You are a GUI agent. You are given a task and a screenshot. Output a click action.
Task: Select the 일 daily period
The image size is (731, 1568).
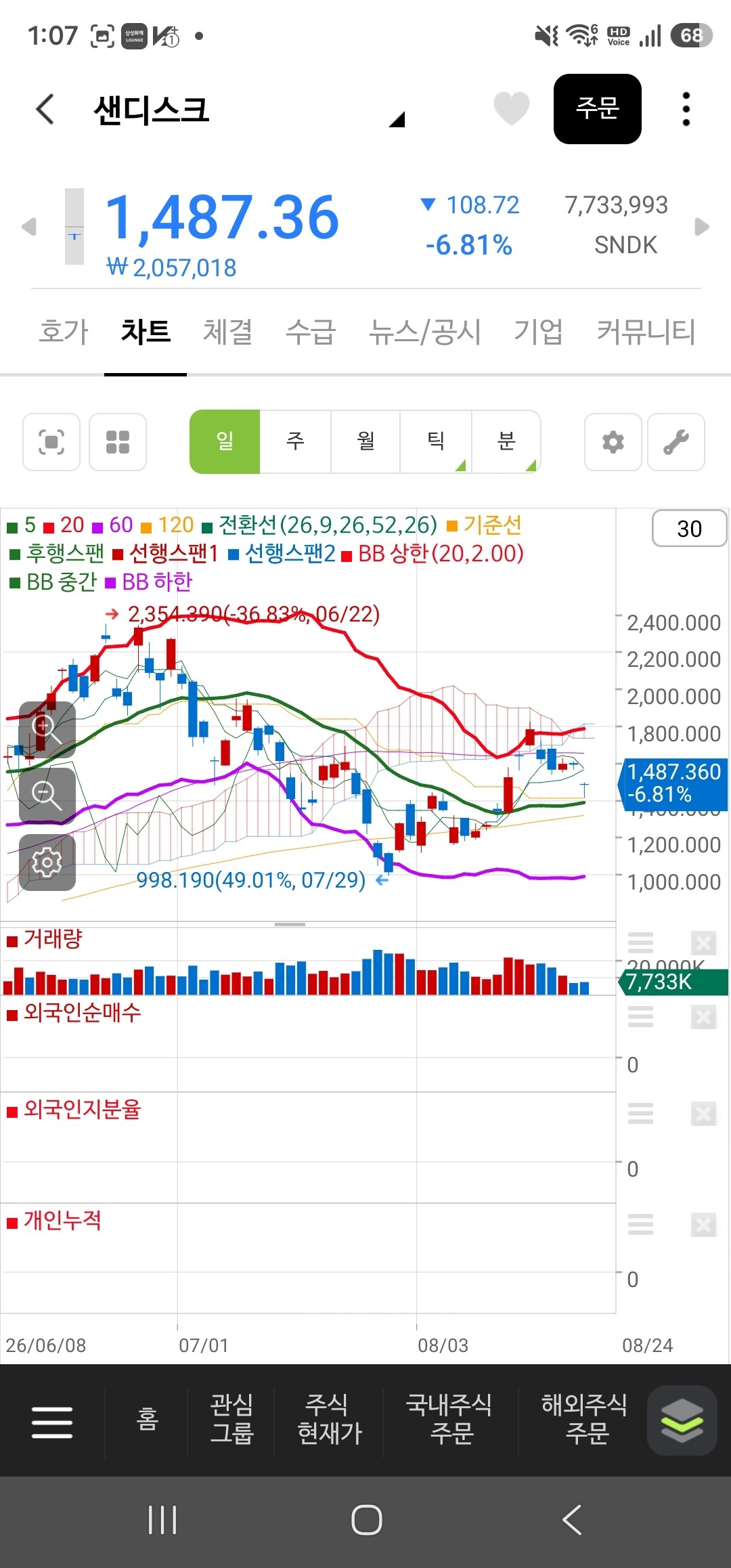[225, 441]
